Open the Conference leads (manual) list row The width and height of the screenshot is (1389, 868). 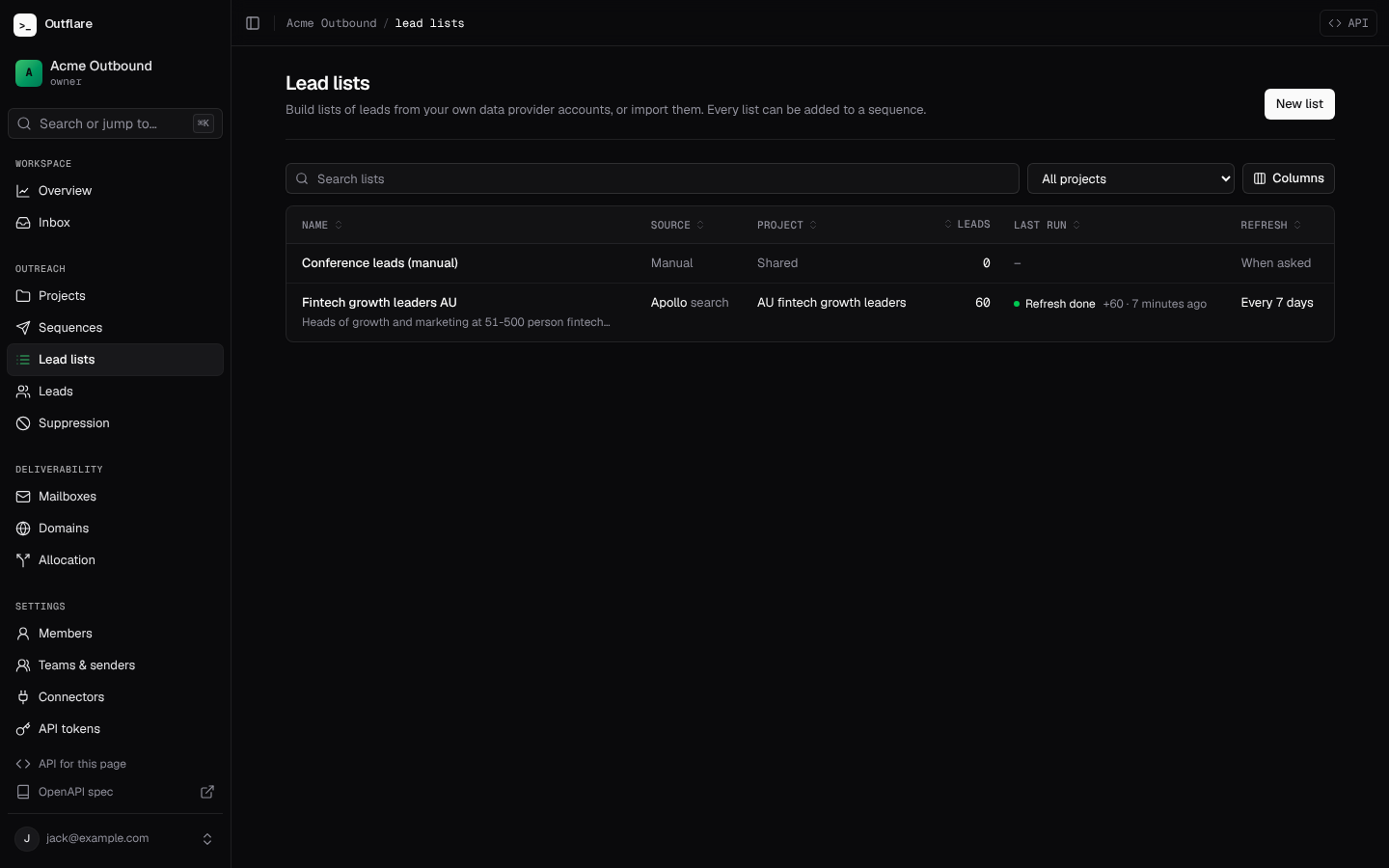click(x=810, y=263)
